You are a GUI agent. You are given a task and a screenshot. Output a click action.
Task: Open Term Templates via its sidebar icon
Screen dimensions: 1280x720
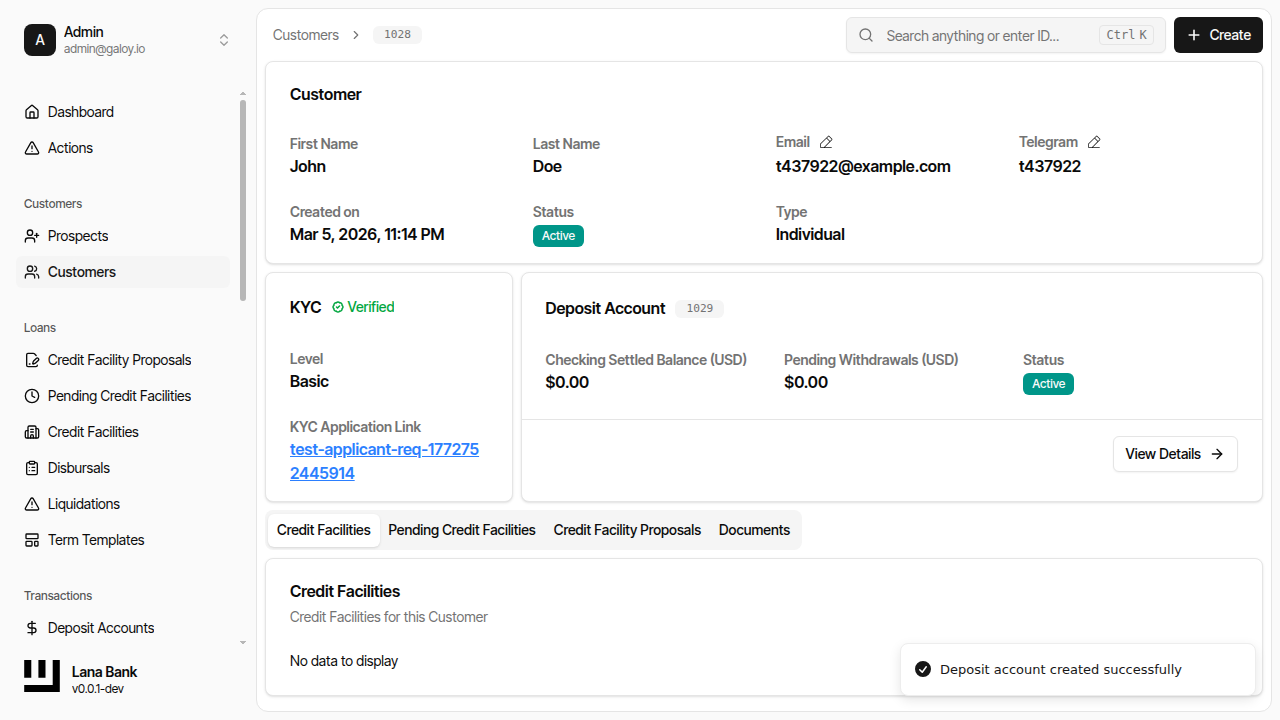click(31, 539)
